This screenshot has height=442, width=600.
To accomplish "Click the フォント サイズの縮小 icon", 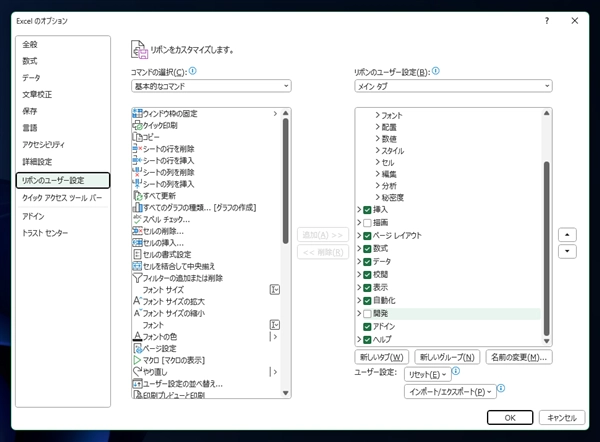I will click(x=137, y=313).
